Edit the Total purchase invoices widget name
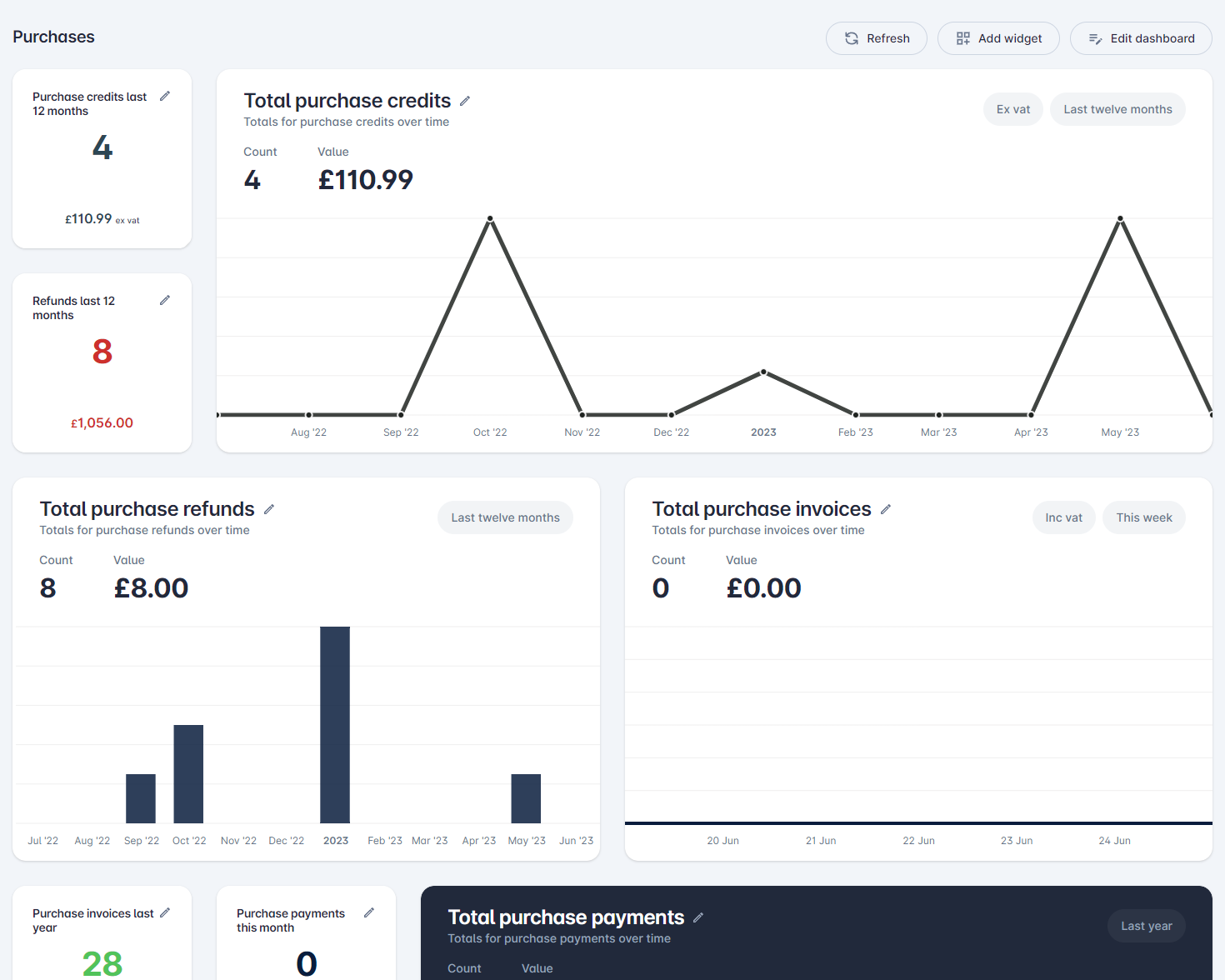Screen dimensions: 1225x980 click(x=885, y=508)
